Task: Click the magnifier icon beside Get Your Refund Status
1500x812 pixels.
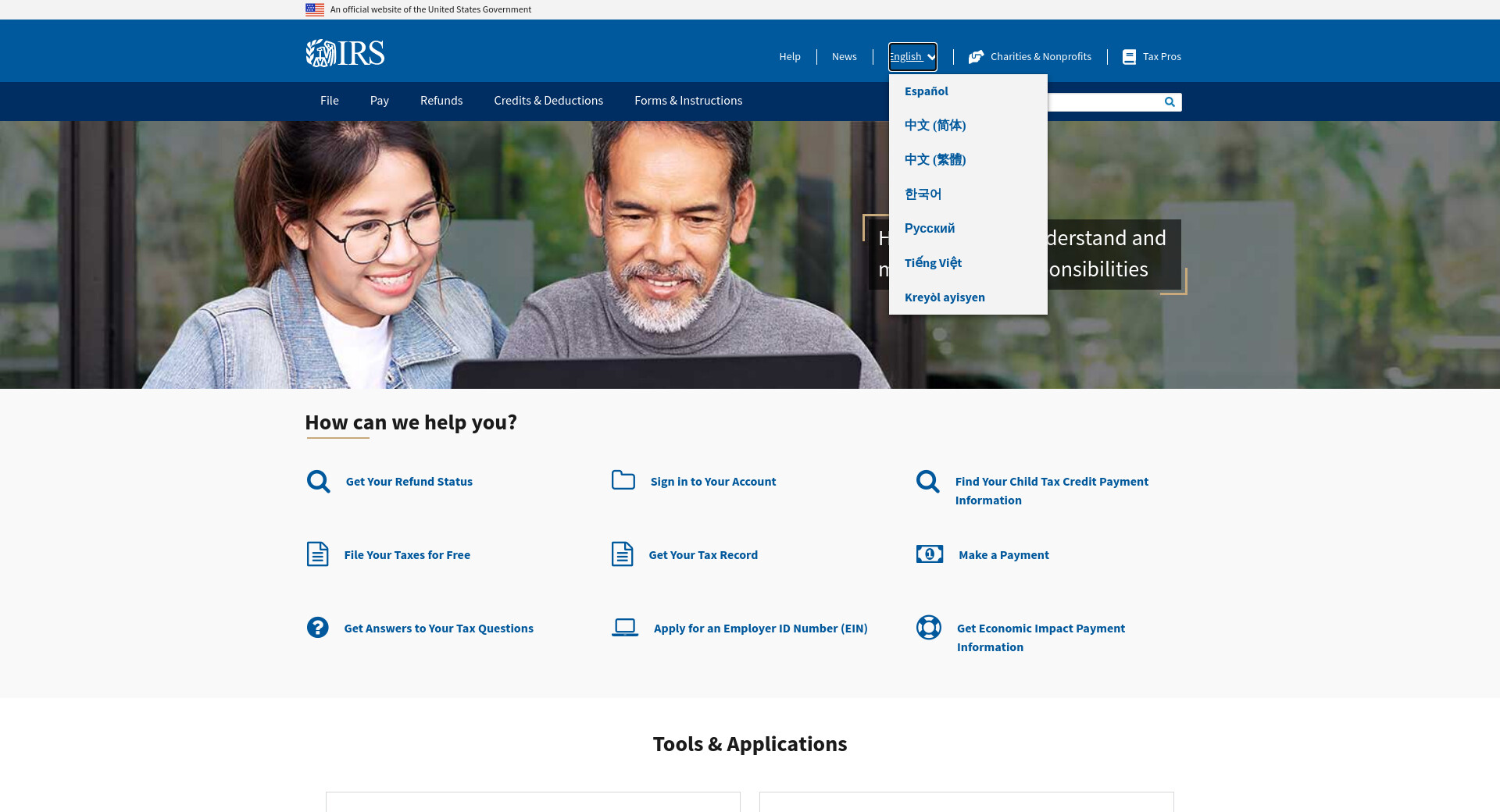Action: (318, 482)
